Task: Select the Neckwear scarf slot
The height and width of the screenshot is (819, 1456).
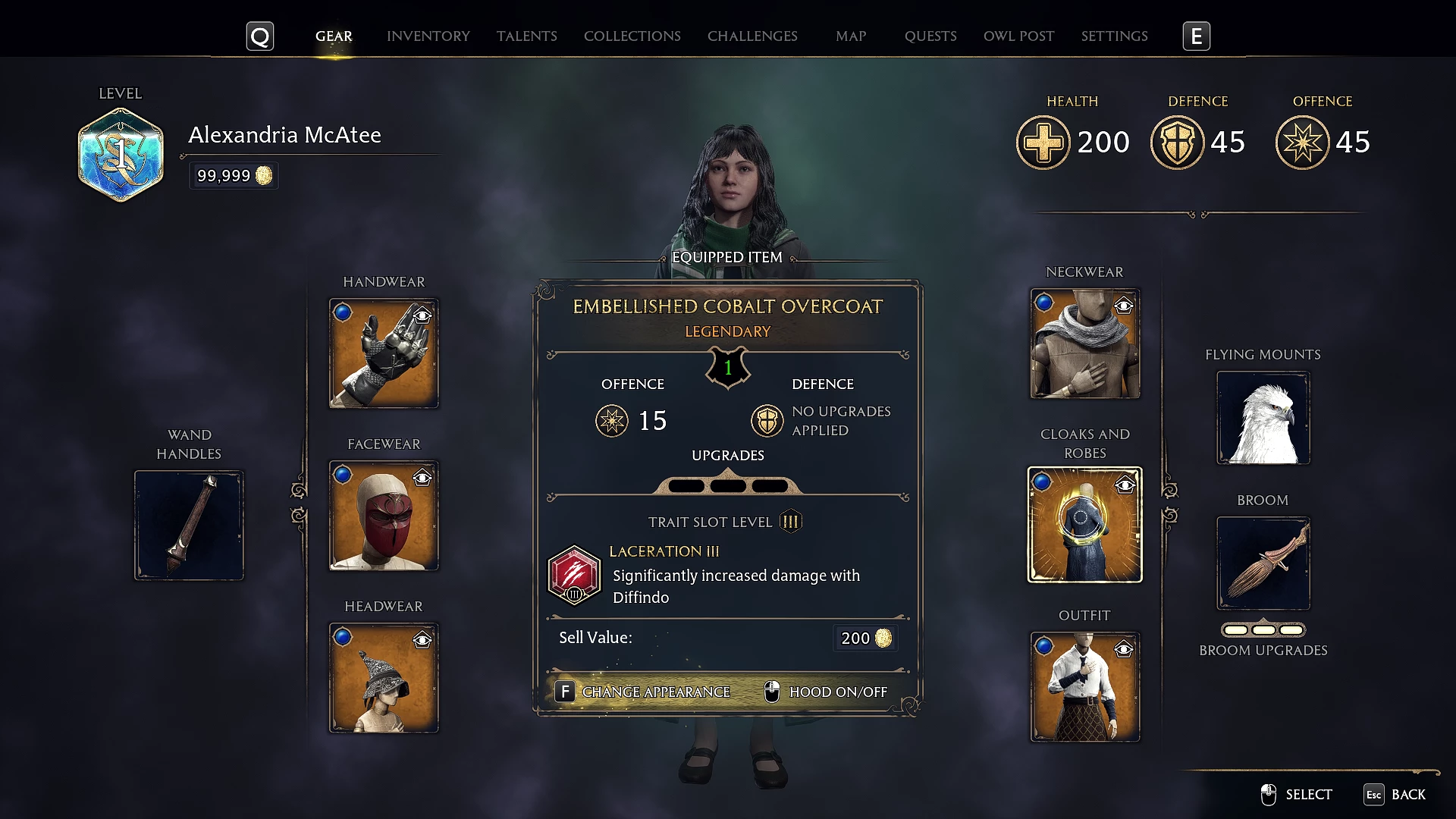Action: tap(1085, 344)
